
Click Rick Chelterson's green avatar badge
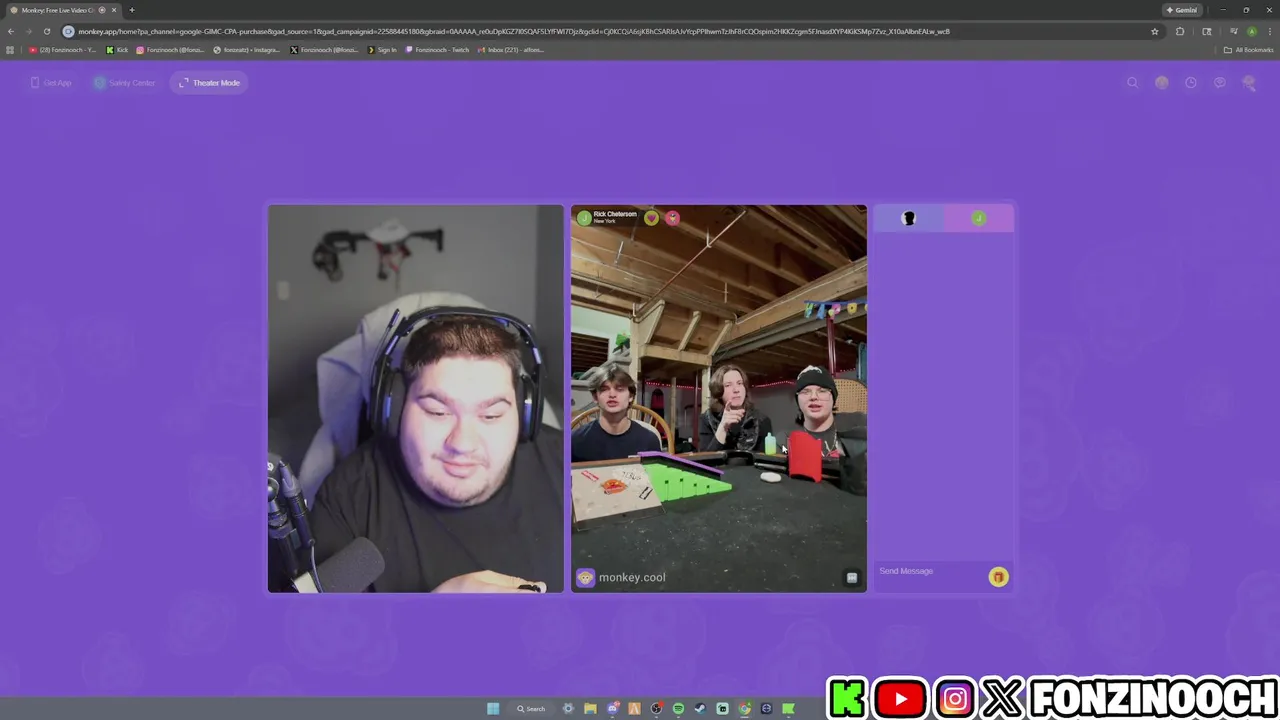coord(584,218)
